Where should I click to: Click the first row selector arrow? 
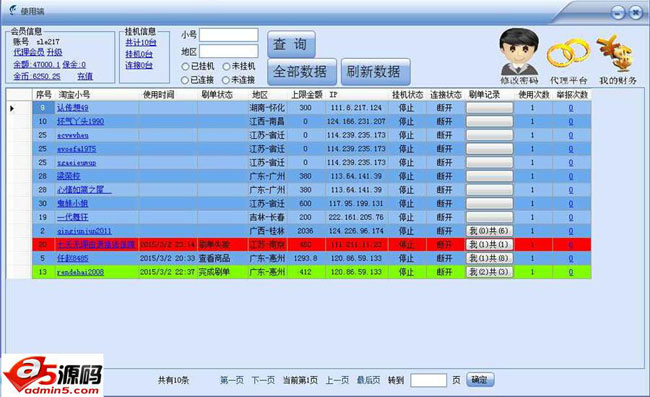[x=12, y=108]
